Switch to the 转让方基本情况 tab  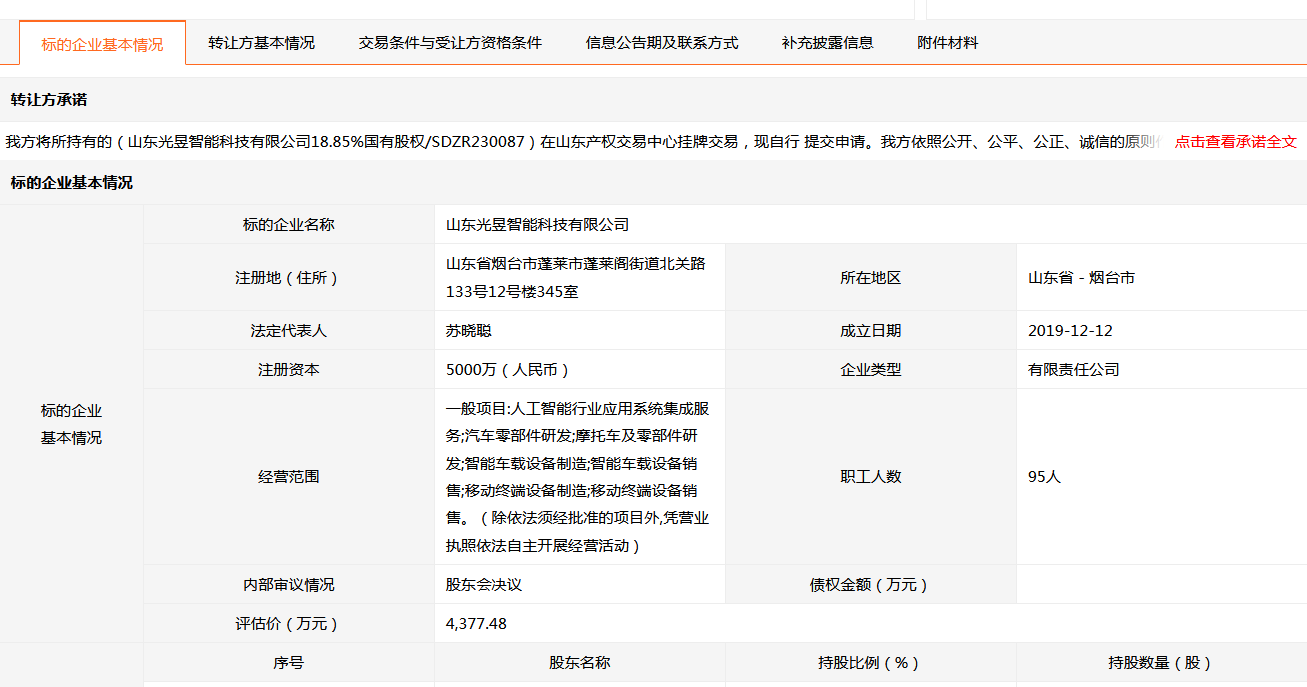click(x=261, y=43)
